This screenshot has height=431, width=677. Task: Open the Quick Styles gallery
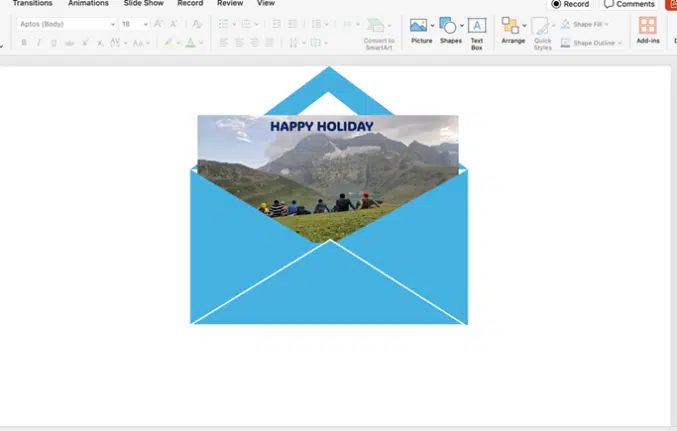tap(542, 34)
